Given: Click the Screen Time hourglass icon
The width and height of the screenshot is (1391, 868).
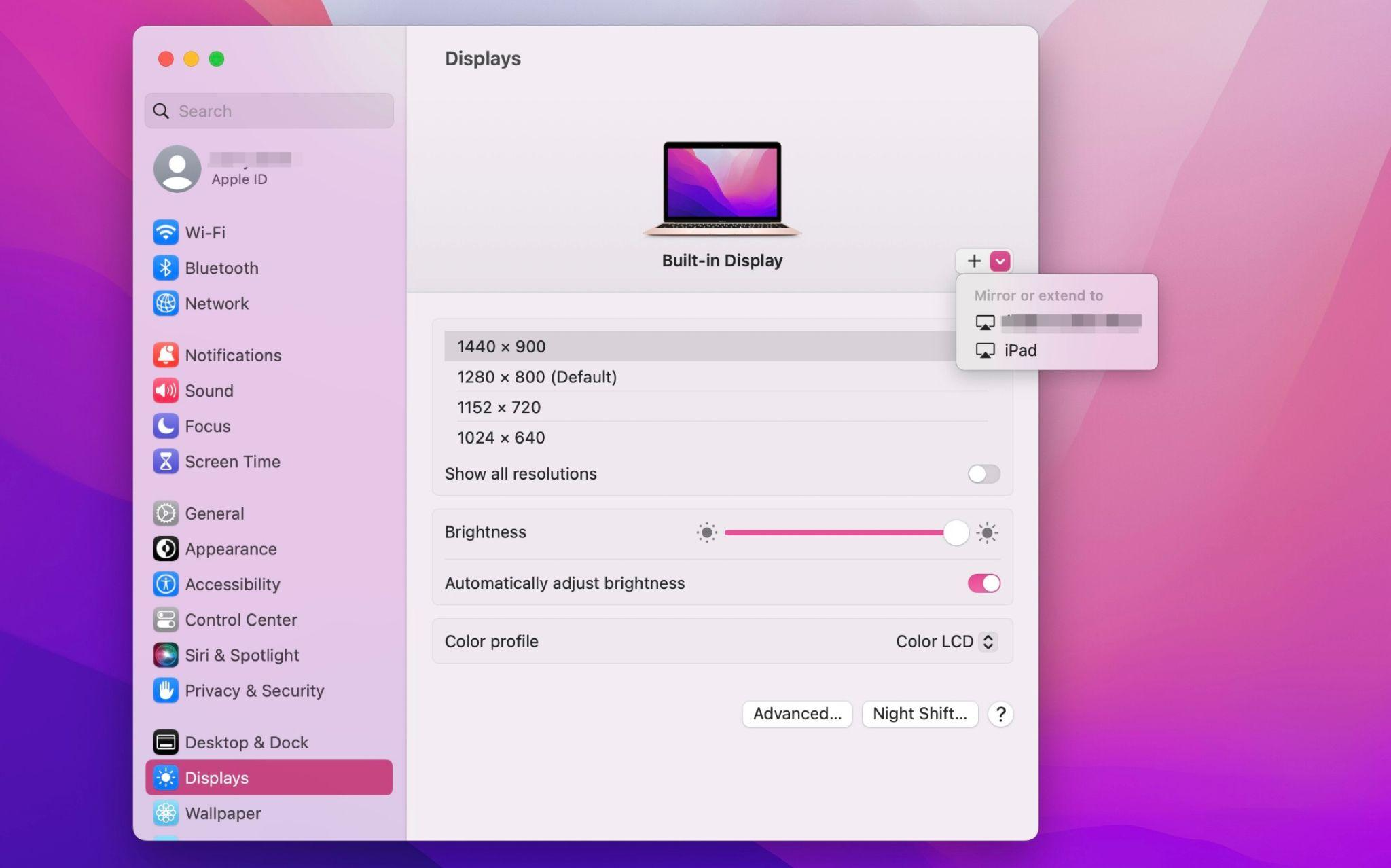Looking at the screenshot, I should tap(166, 461).
